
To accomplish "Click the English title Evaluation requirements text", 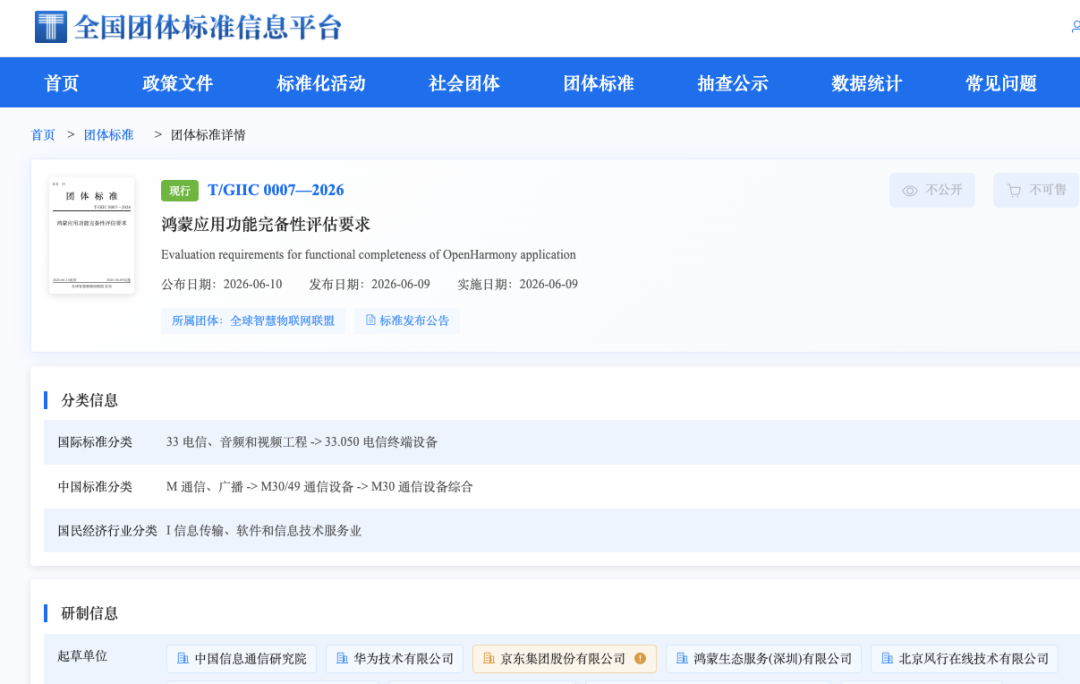I will pos(368,255).
